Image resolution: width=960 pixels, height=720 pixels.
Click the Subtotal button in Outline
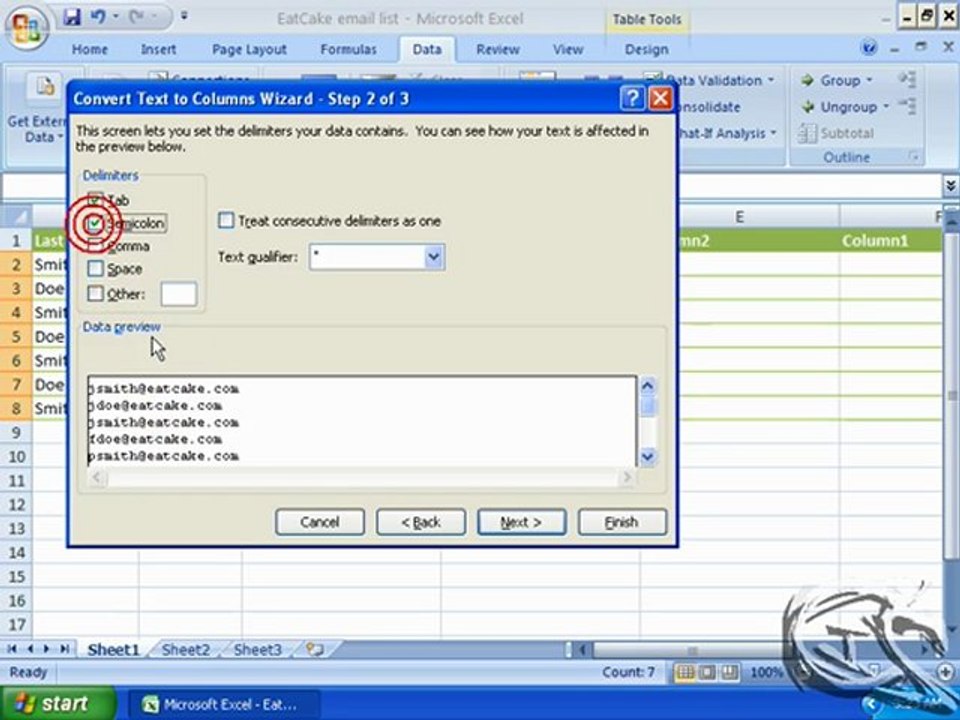(x=836, y=133)
